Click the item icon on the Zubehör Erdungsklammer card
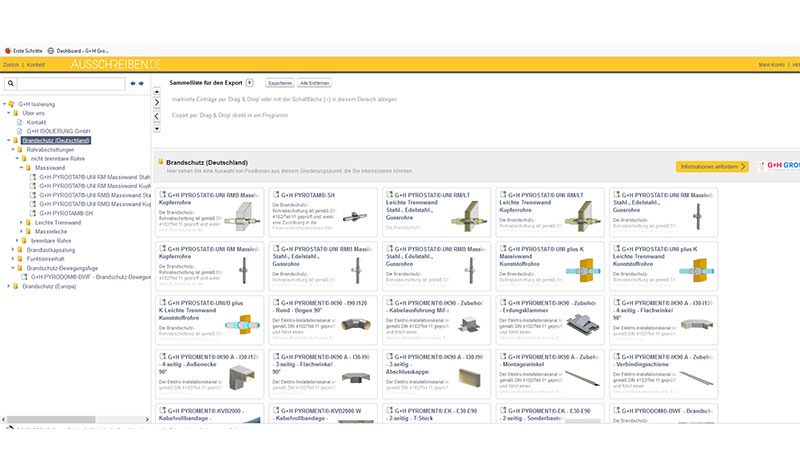The image size is (800, 472). click(x=503, y=303)
